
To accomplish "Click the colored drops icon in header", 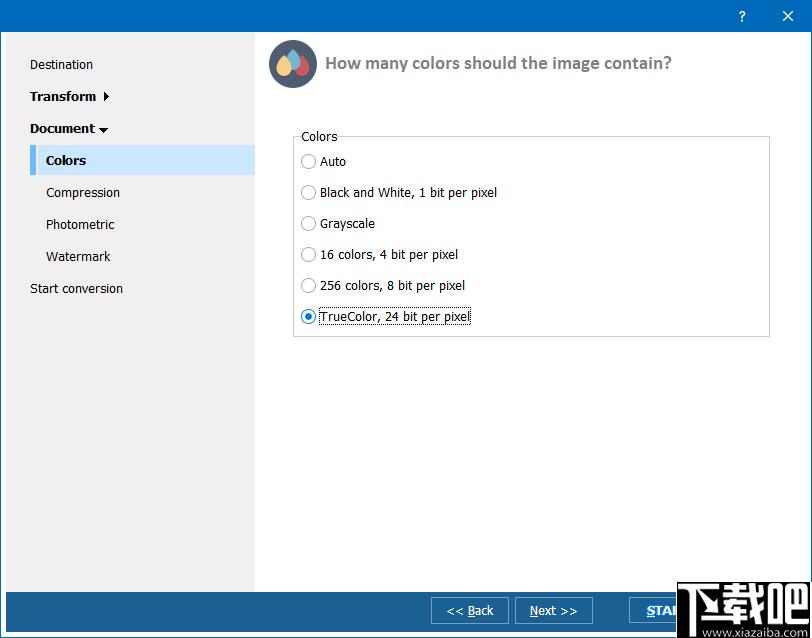I will (293, 64).
